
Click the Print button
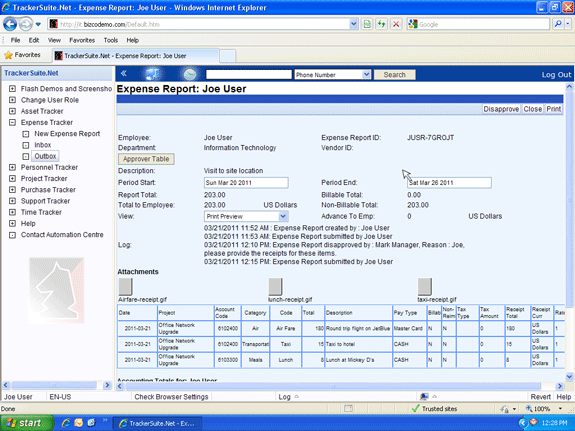(x=553, y=109)
